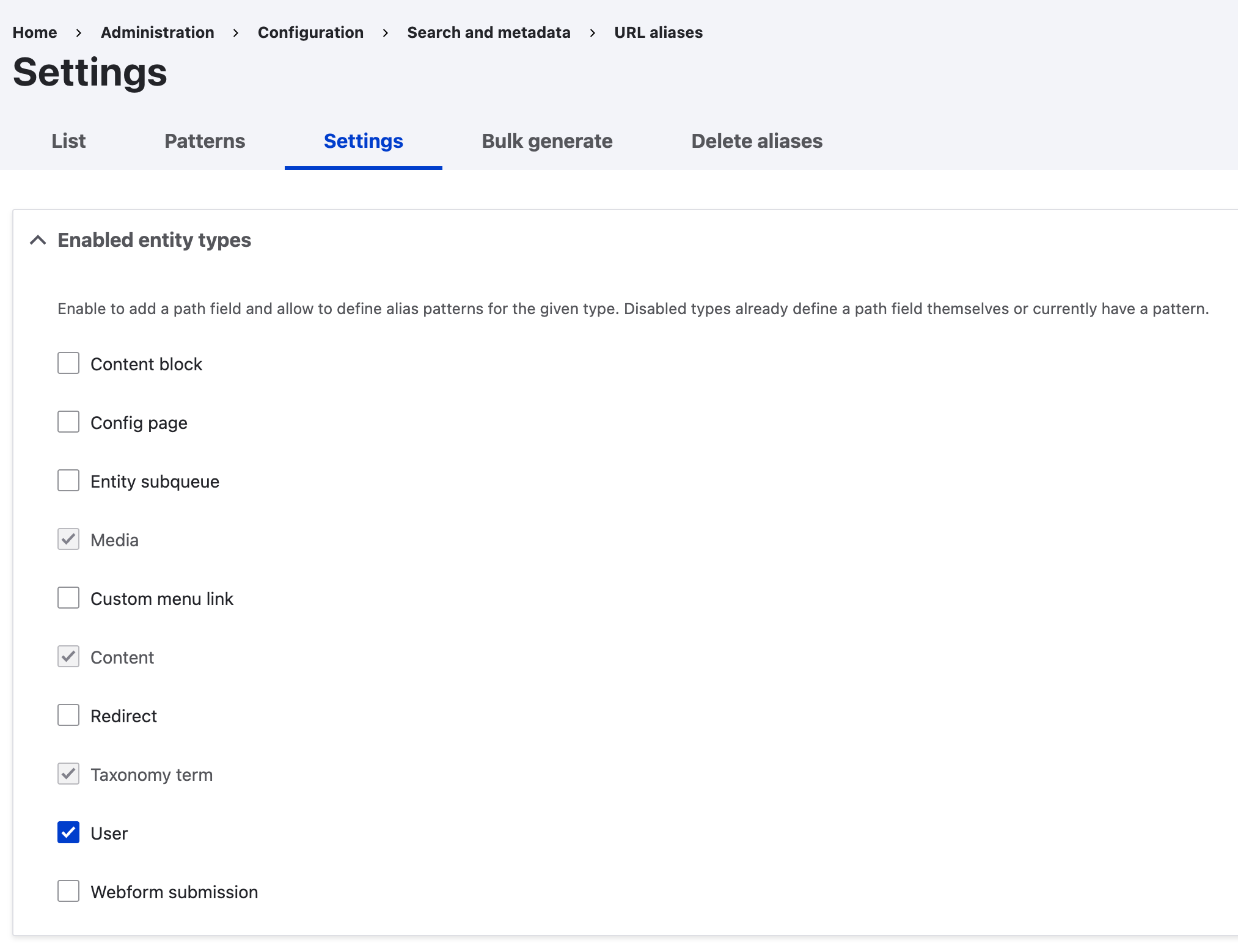1238x952 pixels.
Task: Toggle the disabled Media checkbox
Action: coord(68,539)
